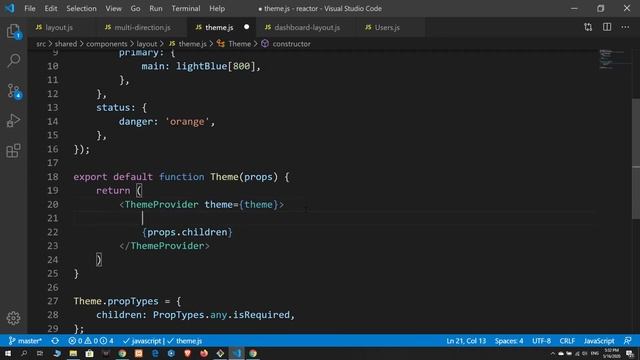Click '{props.children}' on line 22
The height and width of the screenshot is (360, 640).
[187, 232]
